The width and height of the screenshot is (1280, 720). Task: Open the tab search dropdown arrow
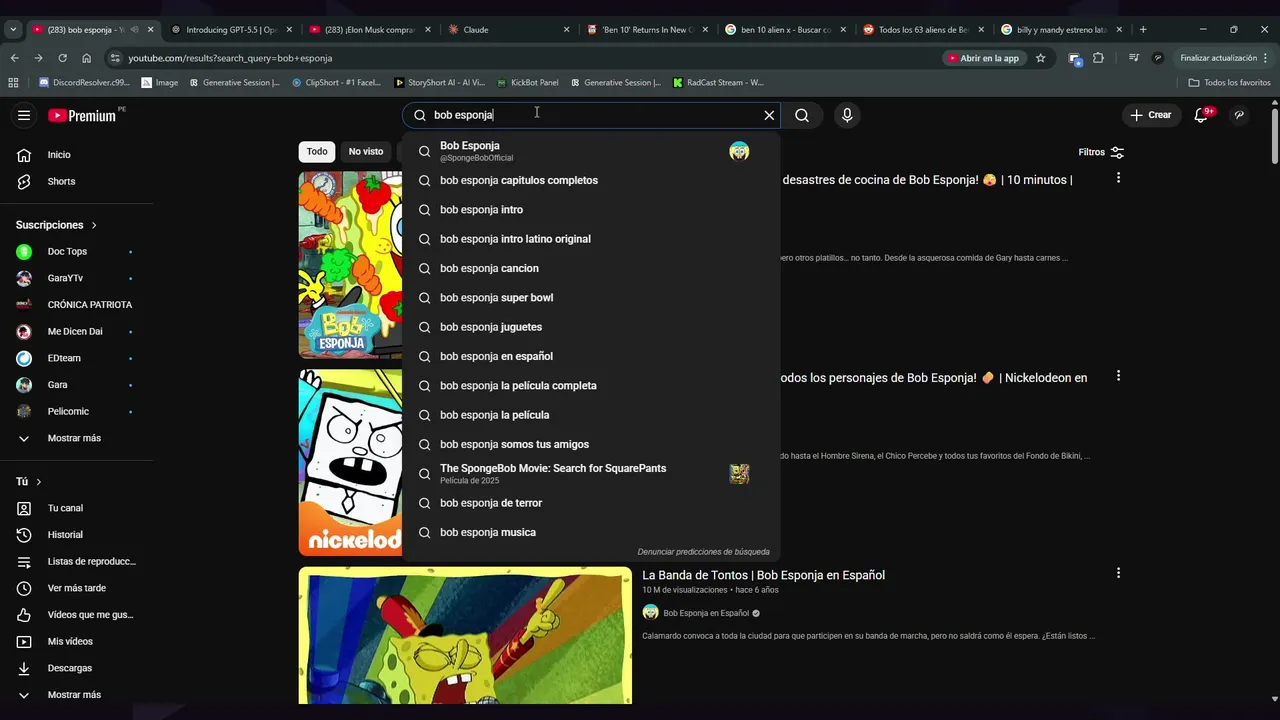pyautogui.click(x=13, y=29)
